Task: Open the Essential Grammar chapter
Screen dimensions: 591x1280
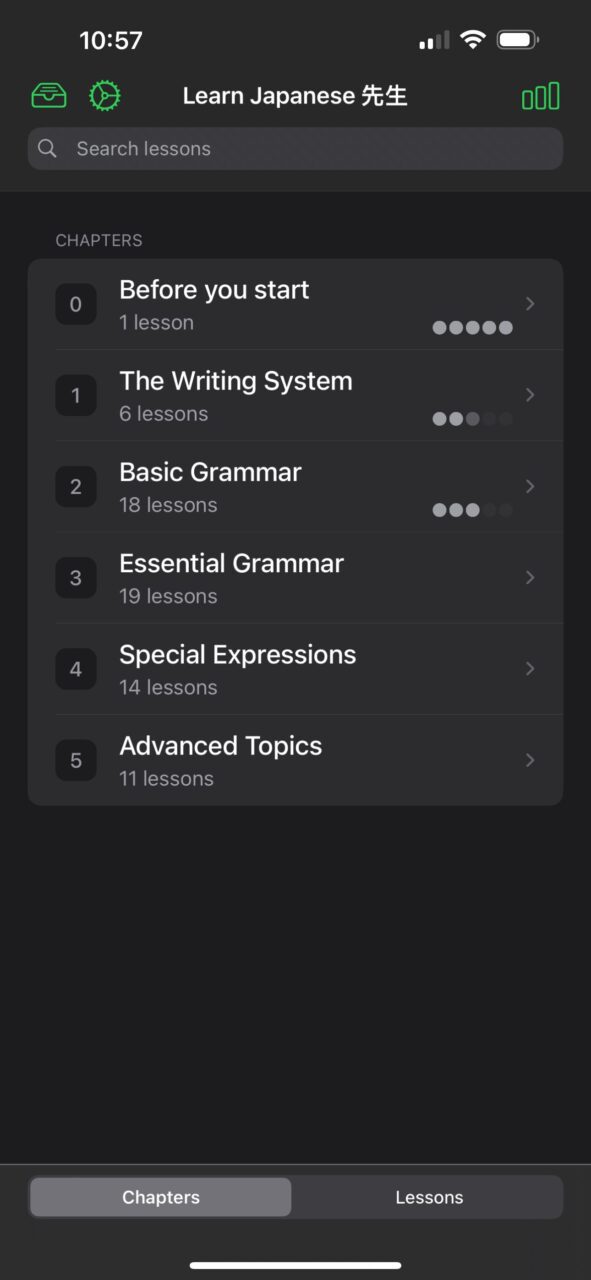Action: [x=295, y=578]
